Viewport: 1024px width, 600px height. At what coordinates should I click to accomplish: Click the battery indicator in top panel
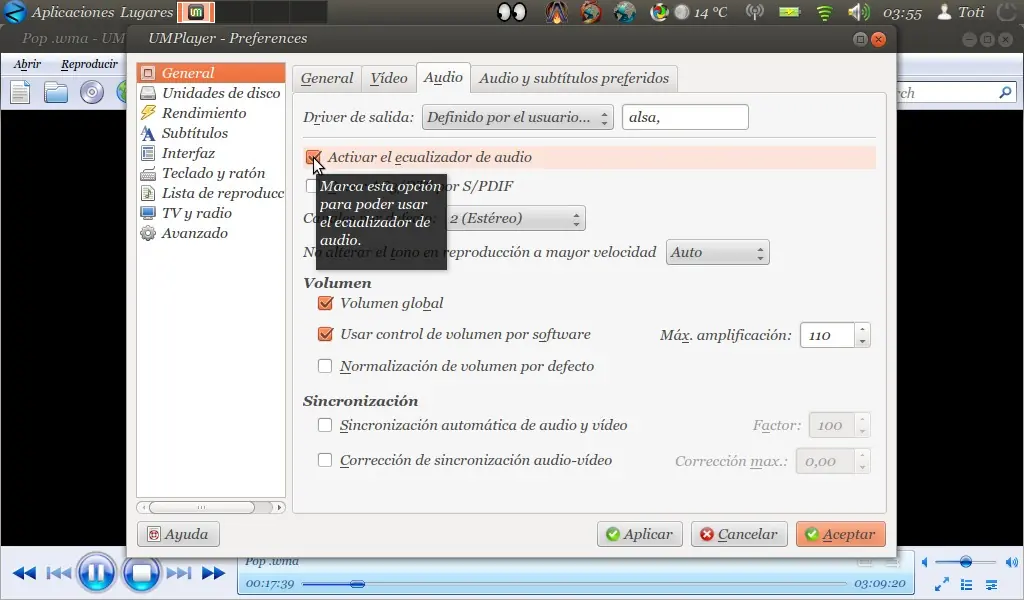(x=790, y=12)
